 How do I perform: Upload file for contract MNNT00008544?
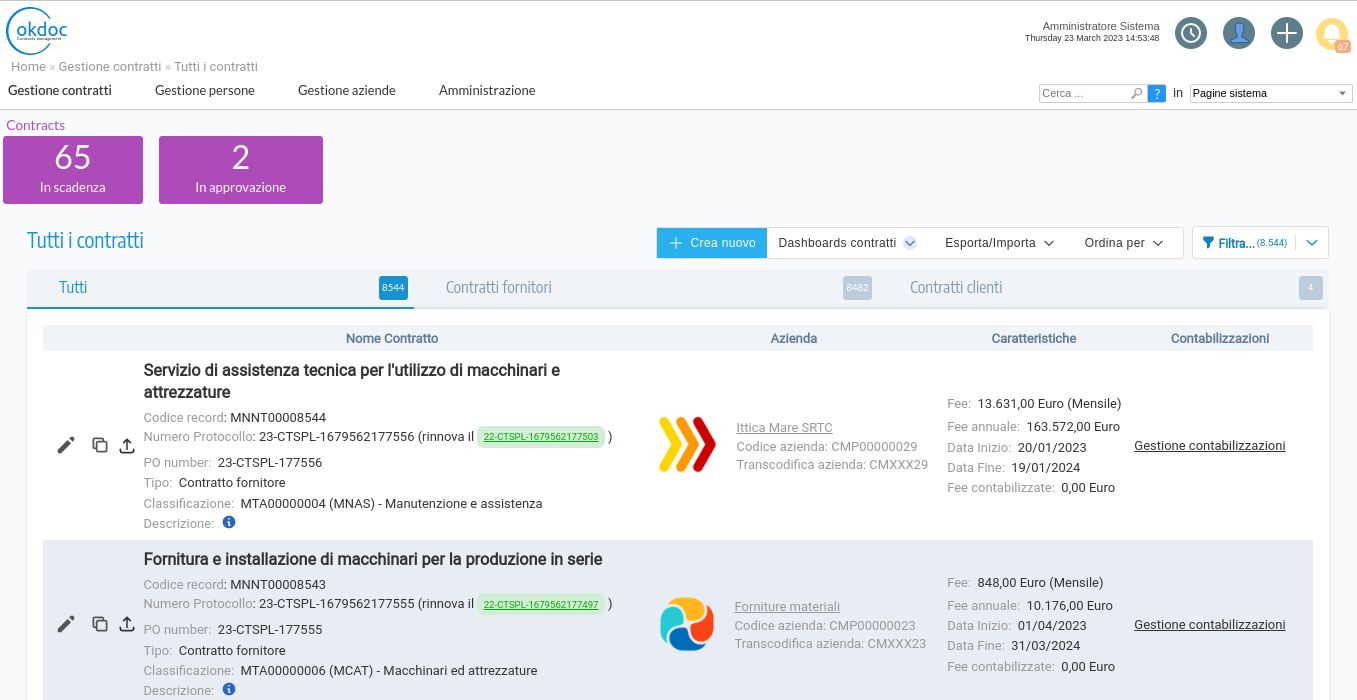[127, 445]
